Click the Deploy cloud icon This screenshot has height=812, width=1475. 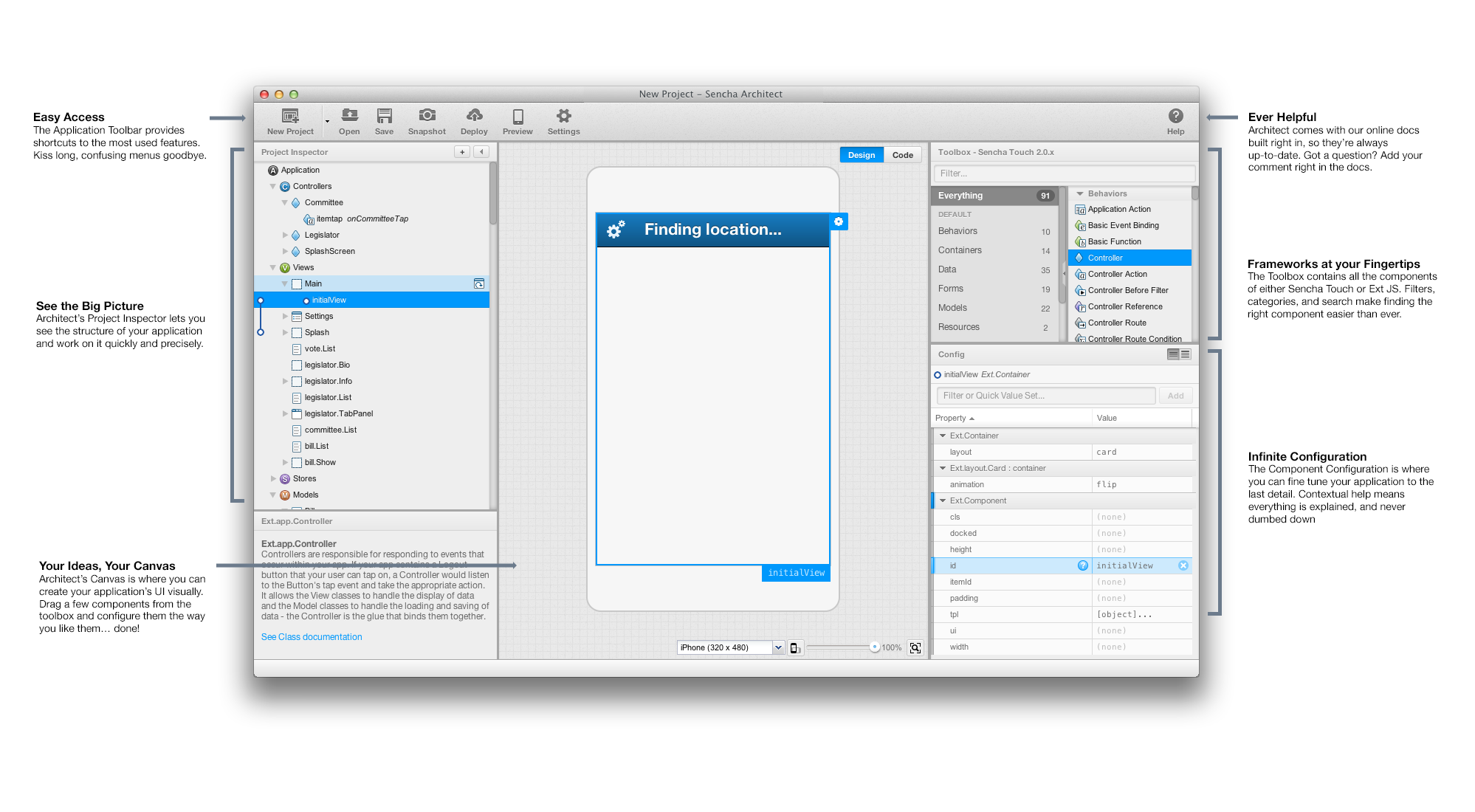pyautogui.click(x=474, y=115)
